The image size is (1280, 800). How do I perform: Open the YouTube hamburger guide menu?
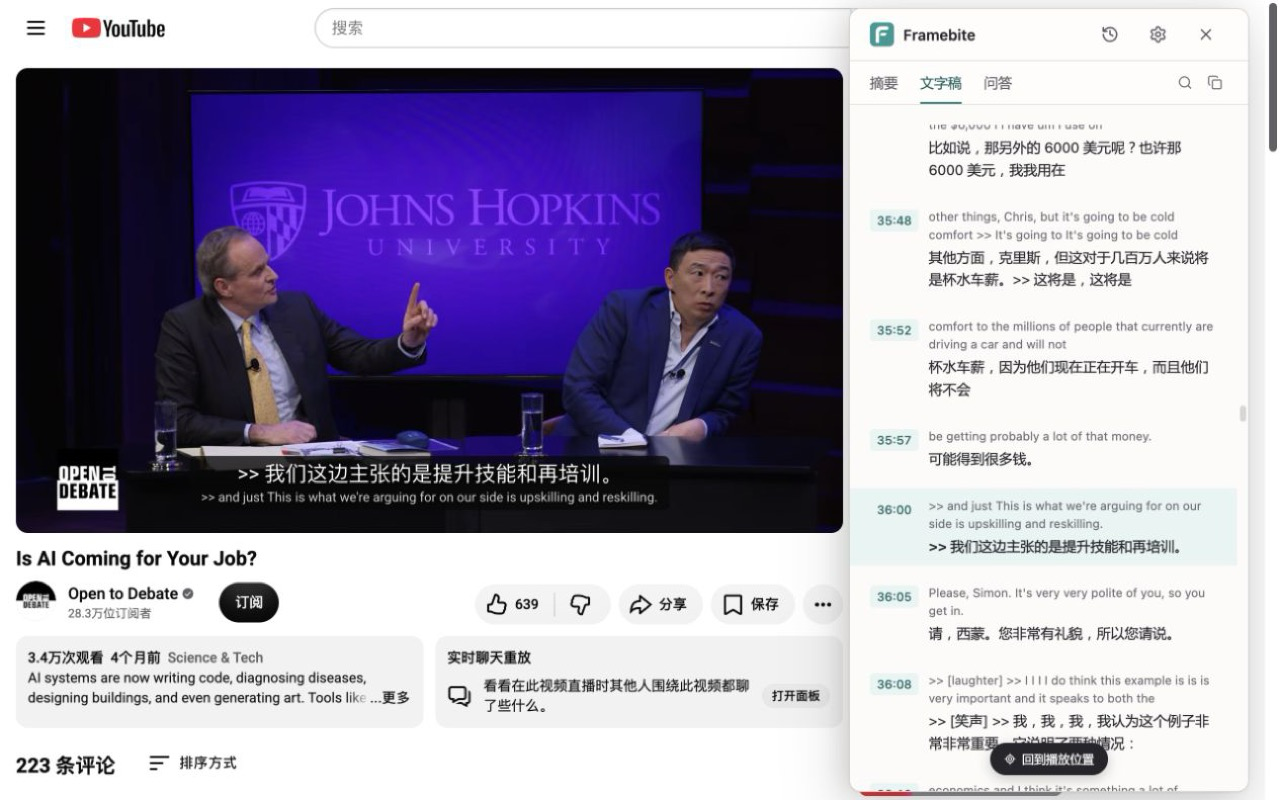pyautogui.click(x=36, y=28)
